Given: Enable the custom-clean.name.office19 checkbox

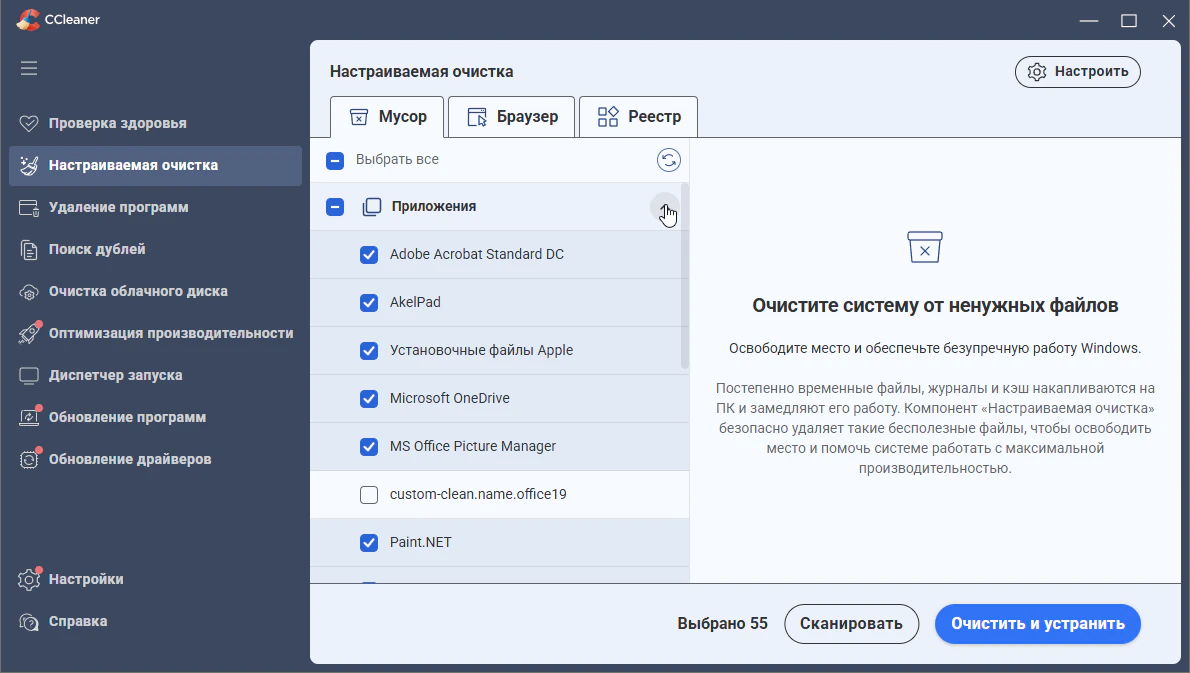Looking at the screenshot, I should pyautogui.click(x=369, y=495).
